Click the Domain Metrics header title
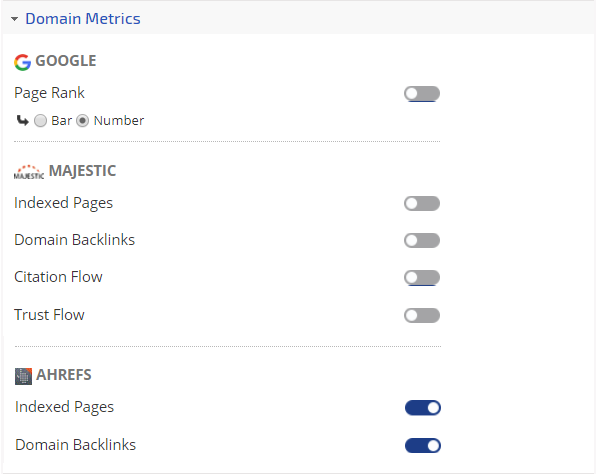The height and width of the screenshot is (474, 600). click(x=83, y=19)
